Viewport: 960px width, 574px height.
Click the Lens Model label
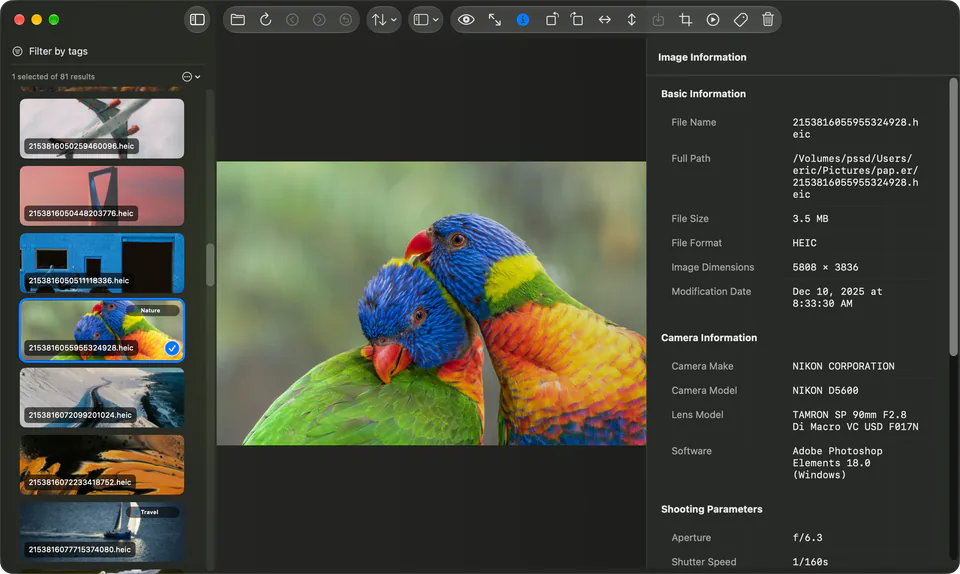[x=697, y=415]
